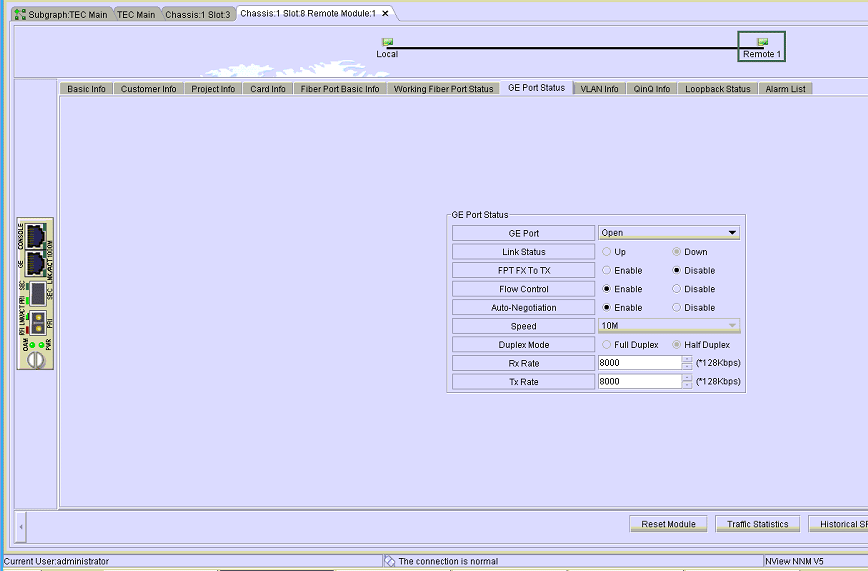Select the Remote 1 node icon
The width and height of the screenshot is (868, 571).
762,42
